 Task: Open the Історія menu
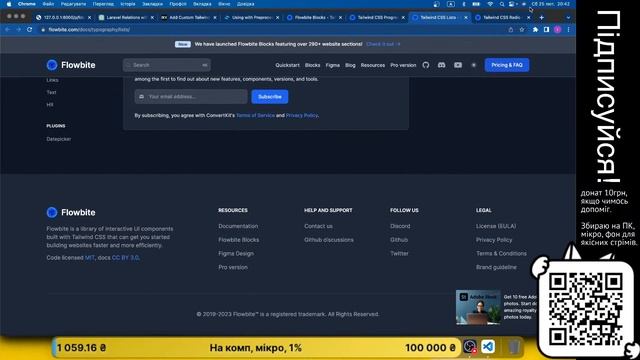click(128, 4)
